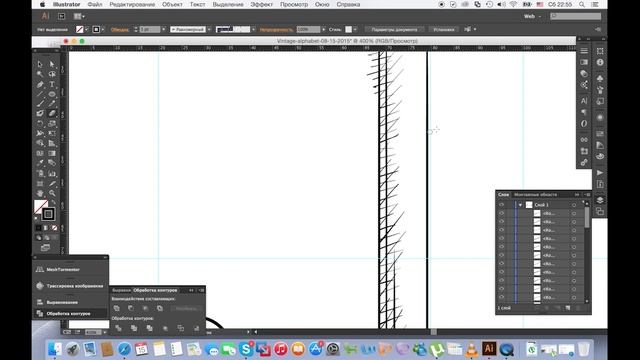Click the Fill swatch in toolbox
Image resolution: width=640 pixels, height=360 pixels.
coord(39,206)
